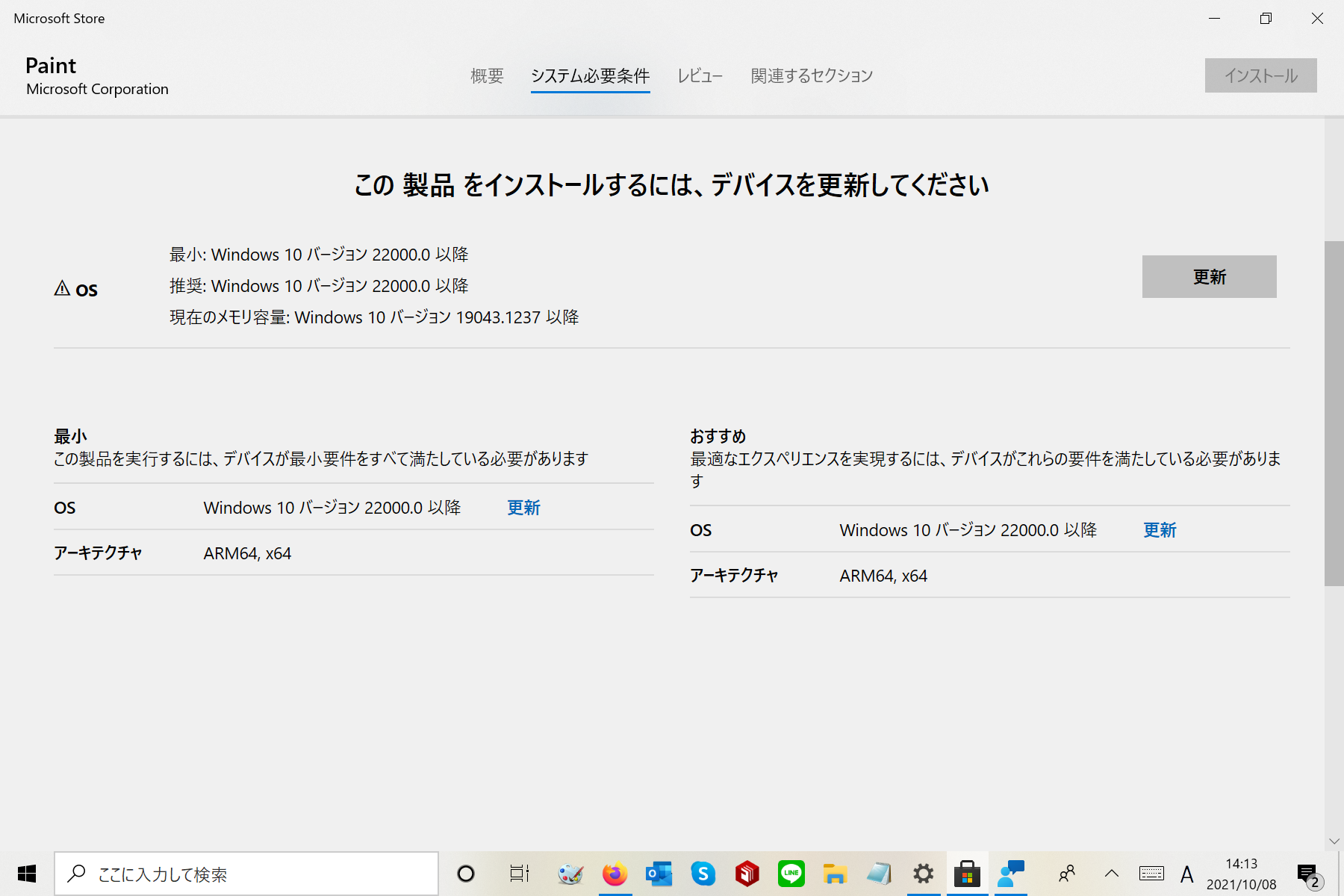This screenshot has width=1344, height=896.
Task: Click the vertical scrollbar thumb
Action: (1334, 413)
